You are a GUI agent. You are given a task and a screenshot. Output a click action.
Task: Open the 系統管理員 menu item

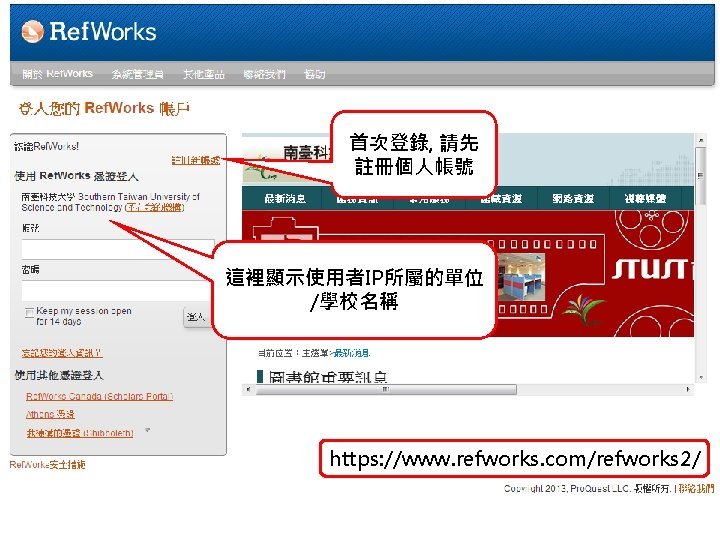coord(137,74)
